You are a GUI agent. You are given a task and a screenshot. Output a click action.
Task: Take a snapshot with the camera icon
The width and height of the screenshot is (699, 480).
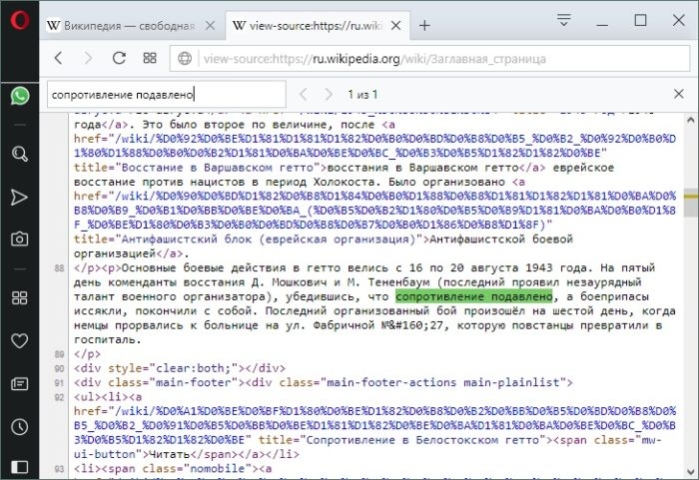pos(20,239)
